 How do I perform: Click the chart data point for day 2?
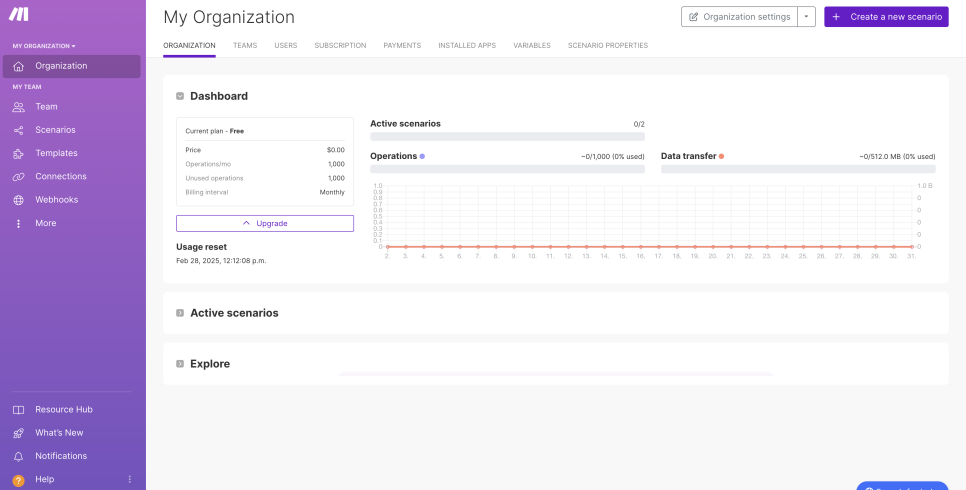[x=388, y=247]
